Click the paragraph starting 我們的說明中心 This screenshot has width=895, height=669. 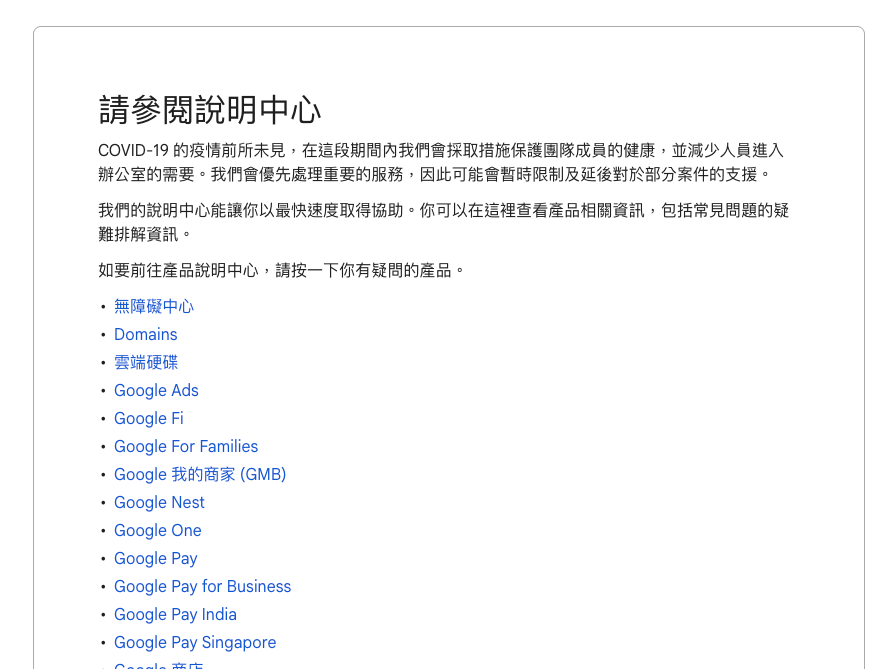coord(440,222)
